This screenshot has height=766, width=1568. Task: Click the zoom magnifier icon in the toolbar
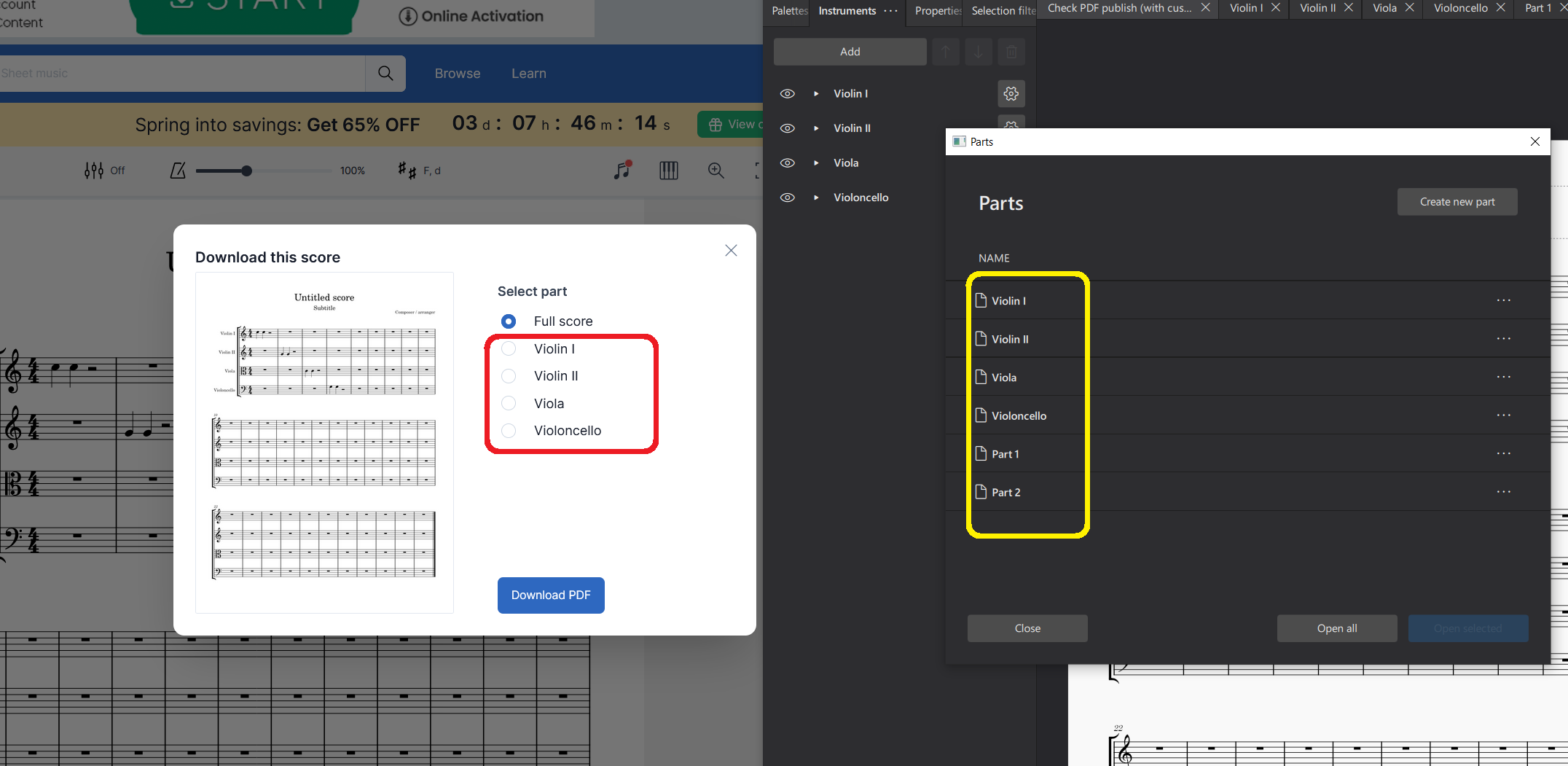coord(716,170)
